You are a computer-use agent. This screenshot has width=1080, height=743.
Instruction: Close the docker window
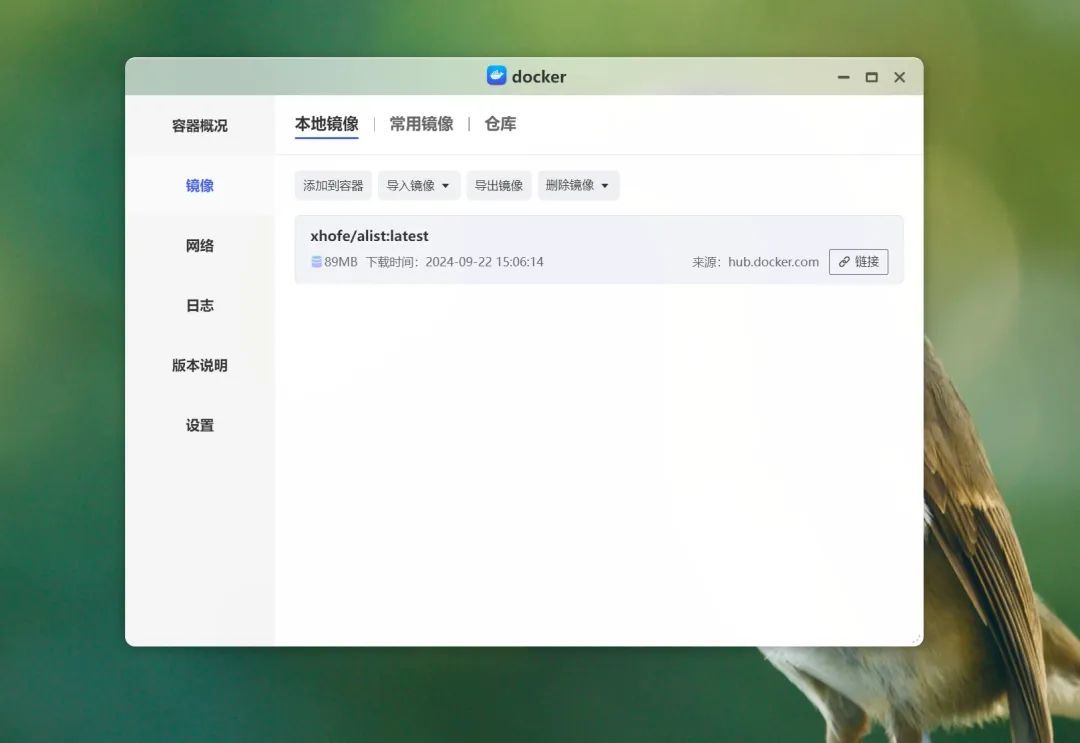pos(900,77)
